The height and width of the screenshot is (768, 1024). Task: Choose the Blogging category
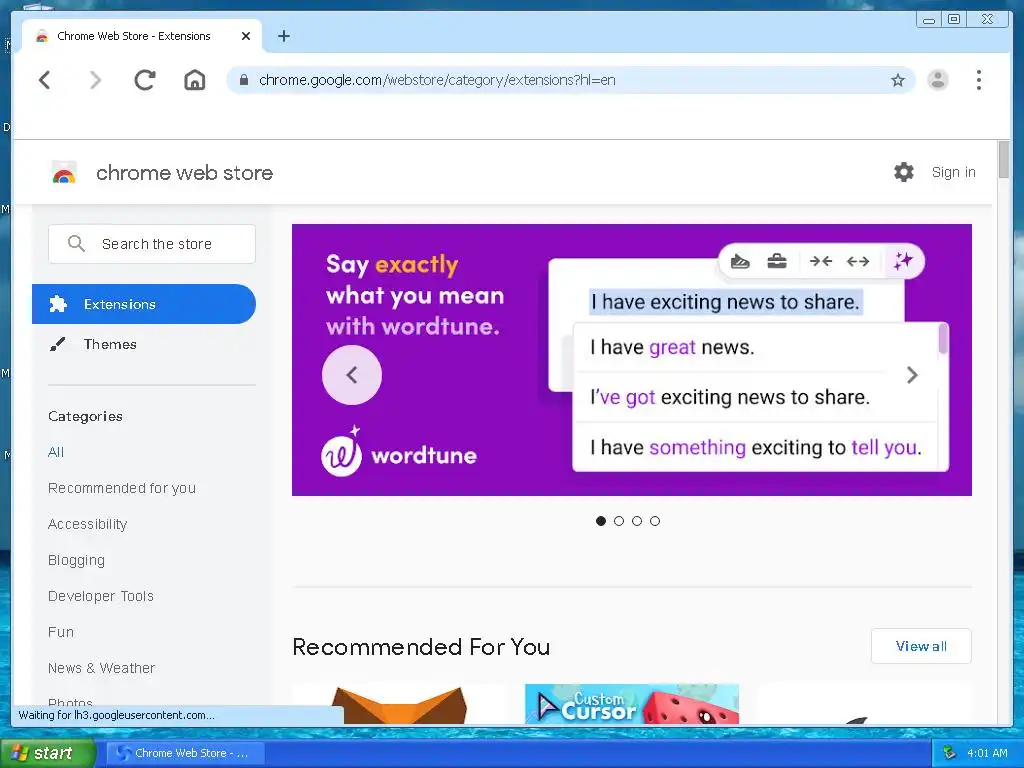point(76,560)
